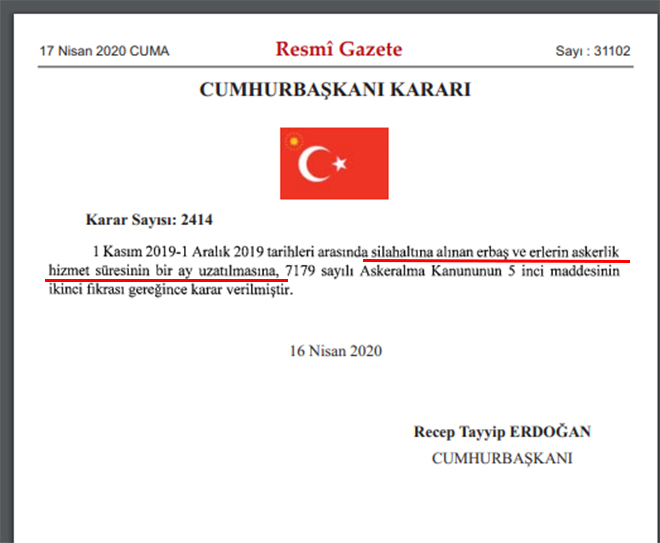Click the title 'CUMHURBAŞKANI' under signature
Image resolution: width=660 pixels, height=543 pixels.
[502, 458]
